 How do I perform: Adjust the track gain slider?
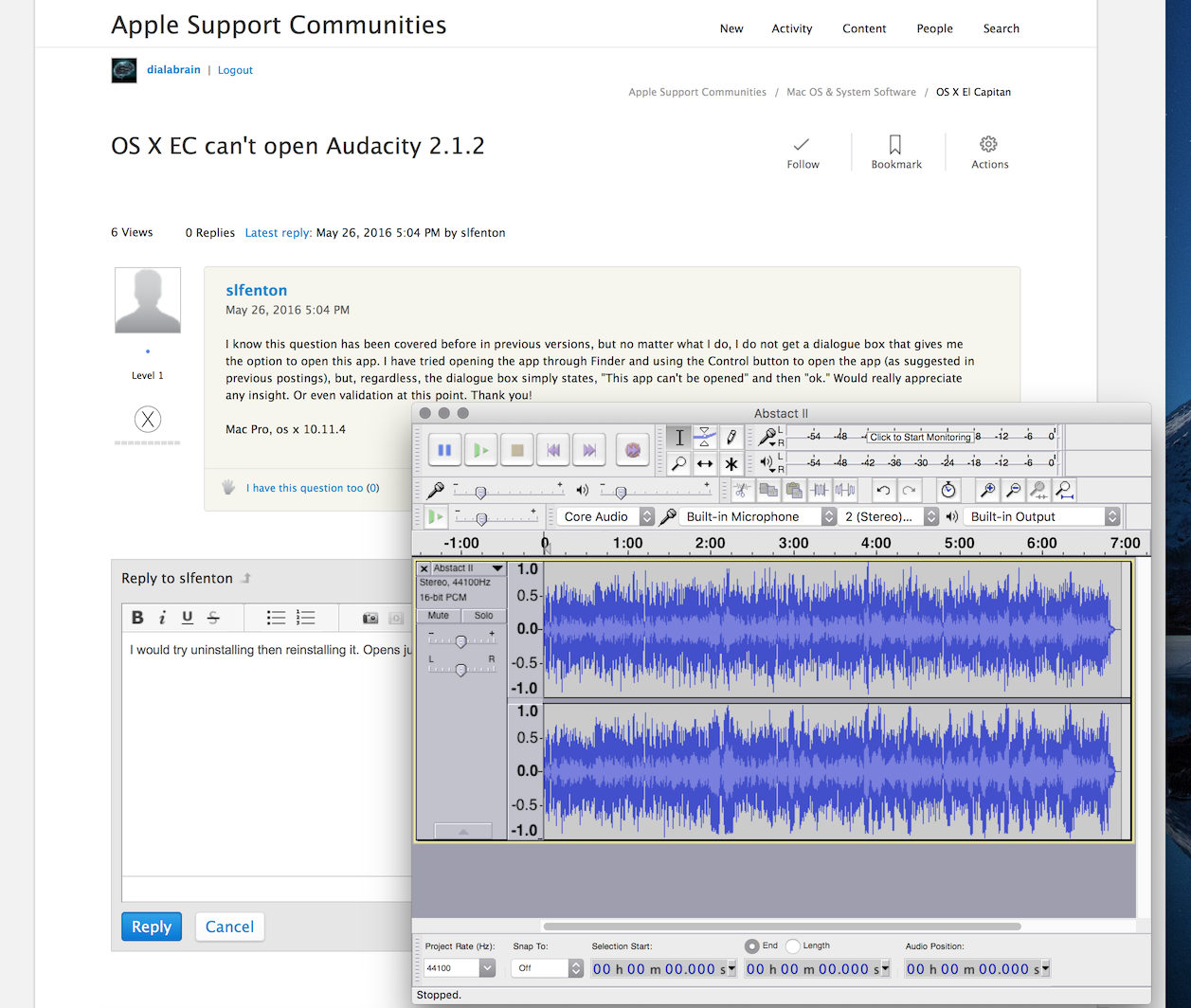tap(461, 640)
